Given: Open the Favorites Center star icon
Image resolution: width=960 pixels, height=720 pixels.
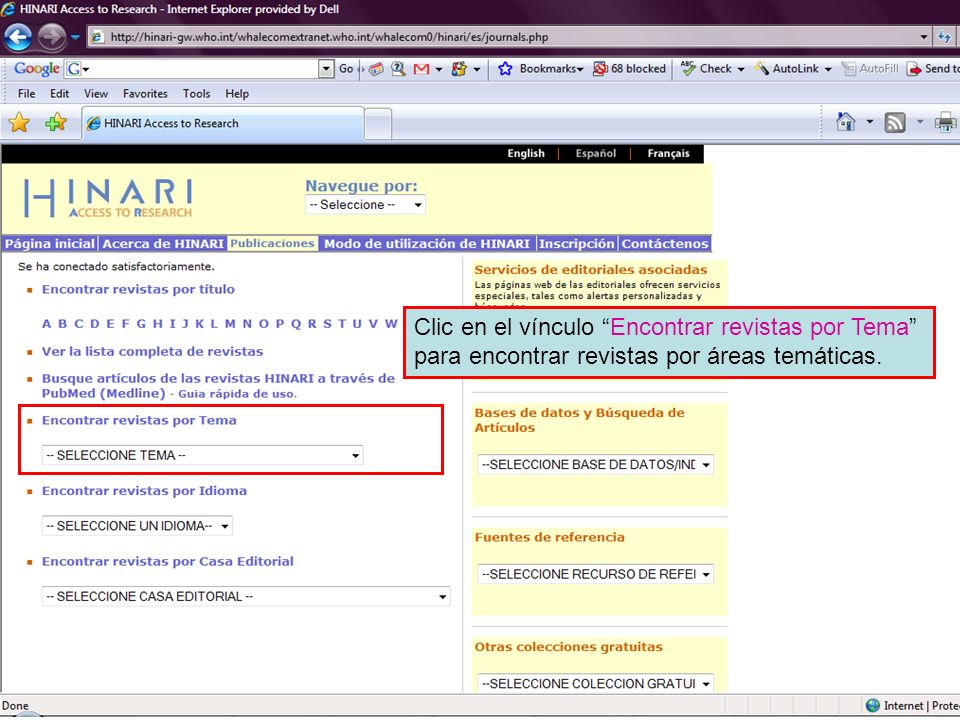Looking at the screenshot, I should tap(20, 122).
